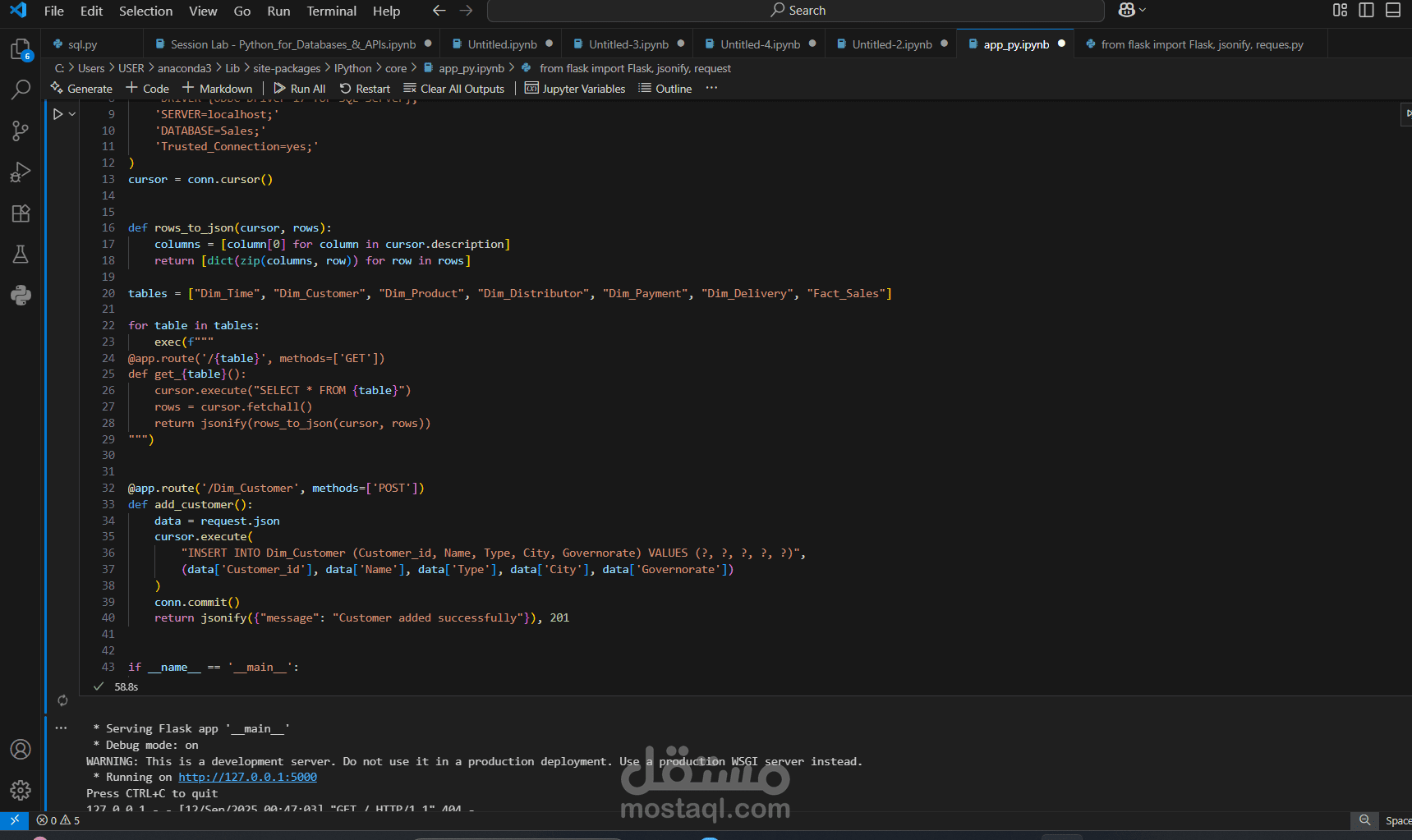Open the Search view in activity bar
Viewport: 1412px width, 840px height.
tap(21, 90)
